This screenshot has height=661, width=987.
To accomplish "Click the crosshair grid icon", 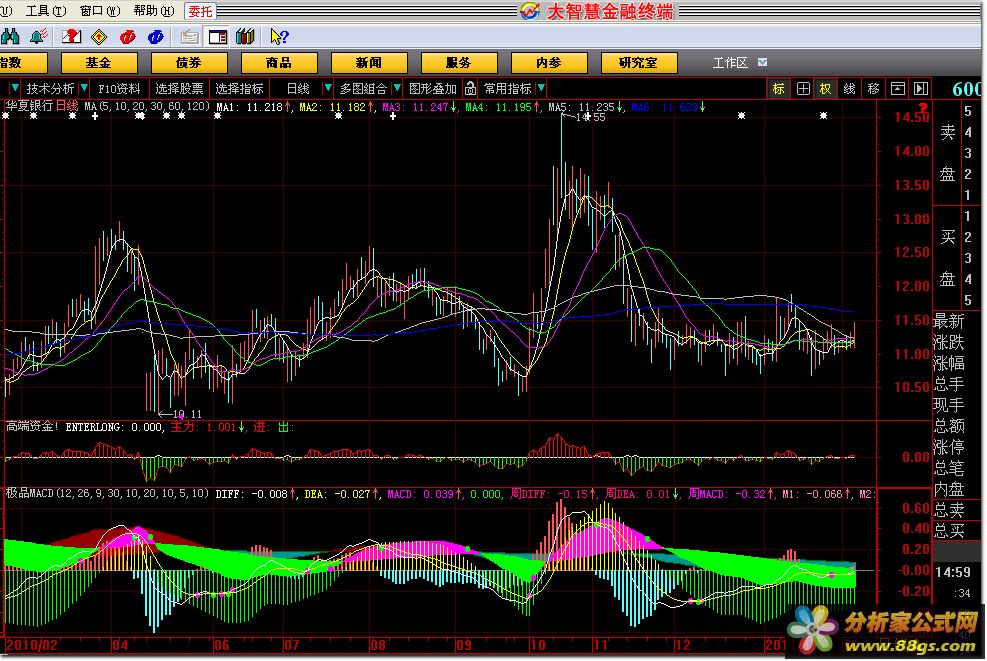I will tap(803, 89).
